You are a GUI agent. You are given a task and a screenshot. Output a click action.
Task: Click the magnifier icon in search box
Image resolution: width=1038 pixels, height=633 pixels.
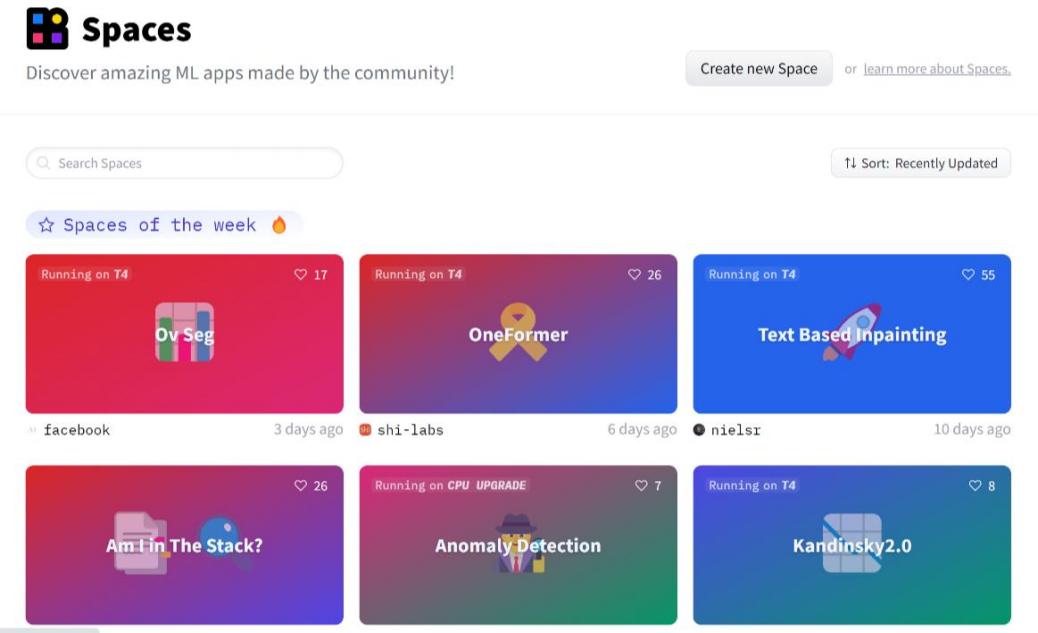pos(43,163)
